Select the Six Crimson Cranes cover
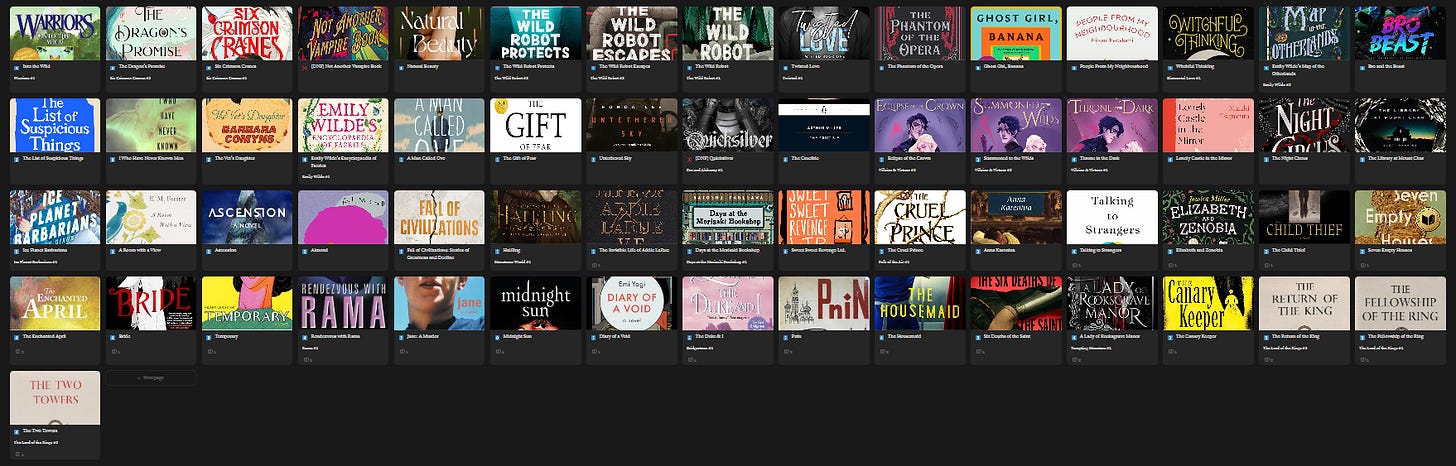Image resolution: width=1456 pixels, height=466 pixels. coord(247,32)
